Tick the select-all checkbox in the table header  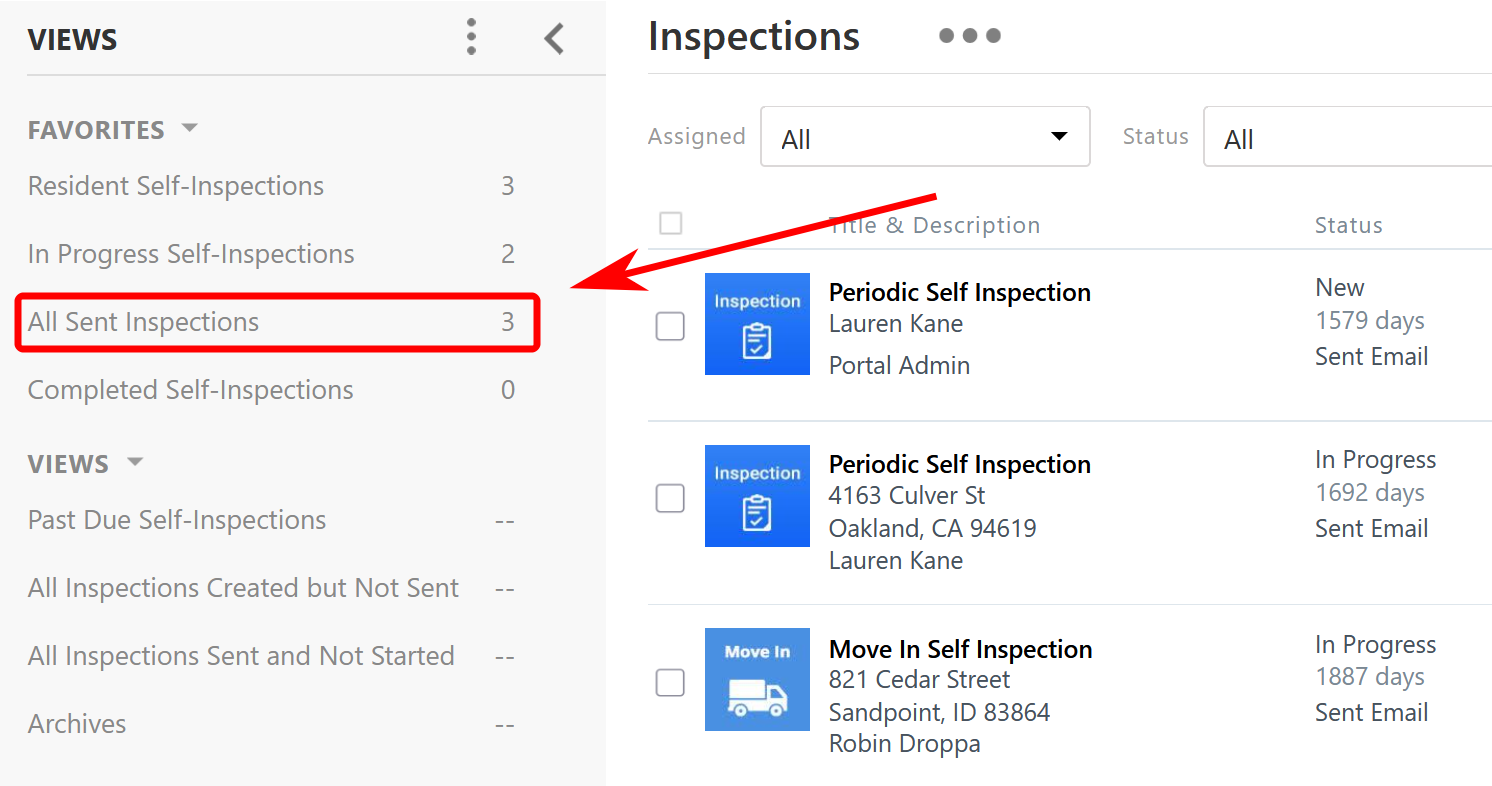coord(671,224)
